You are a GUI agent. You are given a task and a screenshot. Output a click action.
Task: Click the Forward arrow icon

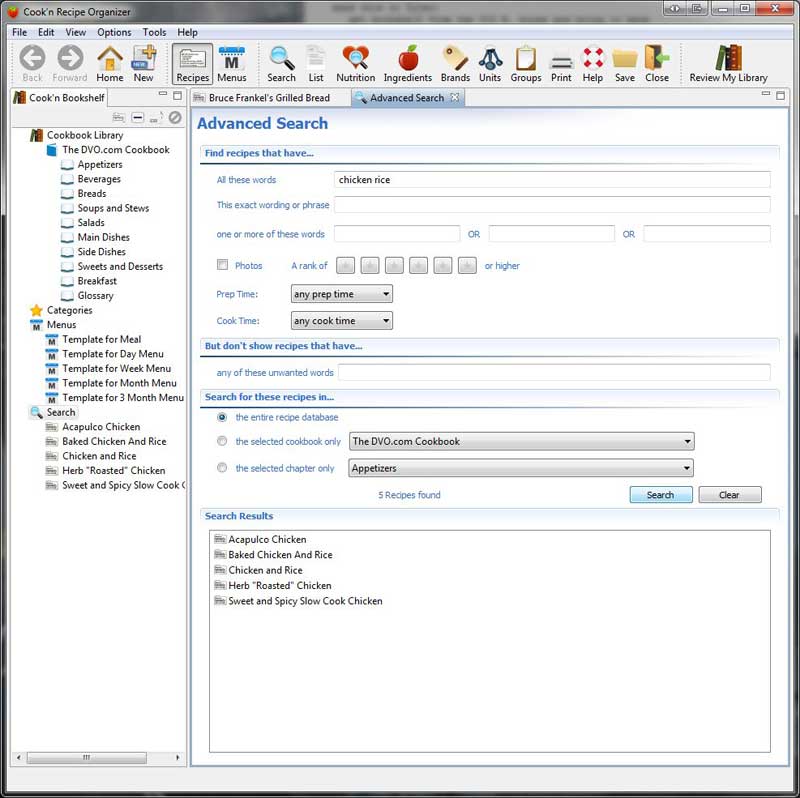point(70,63)
